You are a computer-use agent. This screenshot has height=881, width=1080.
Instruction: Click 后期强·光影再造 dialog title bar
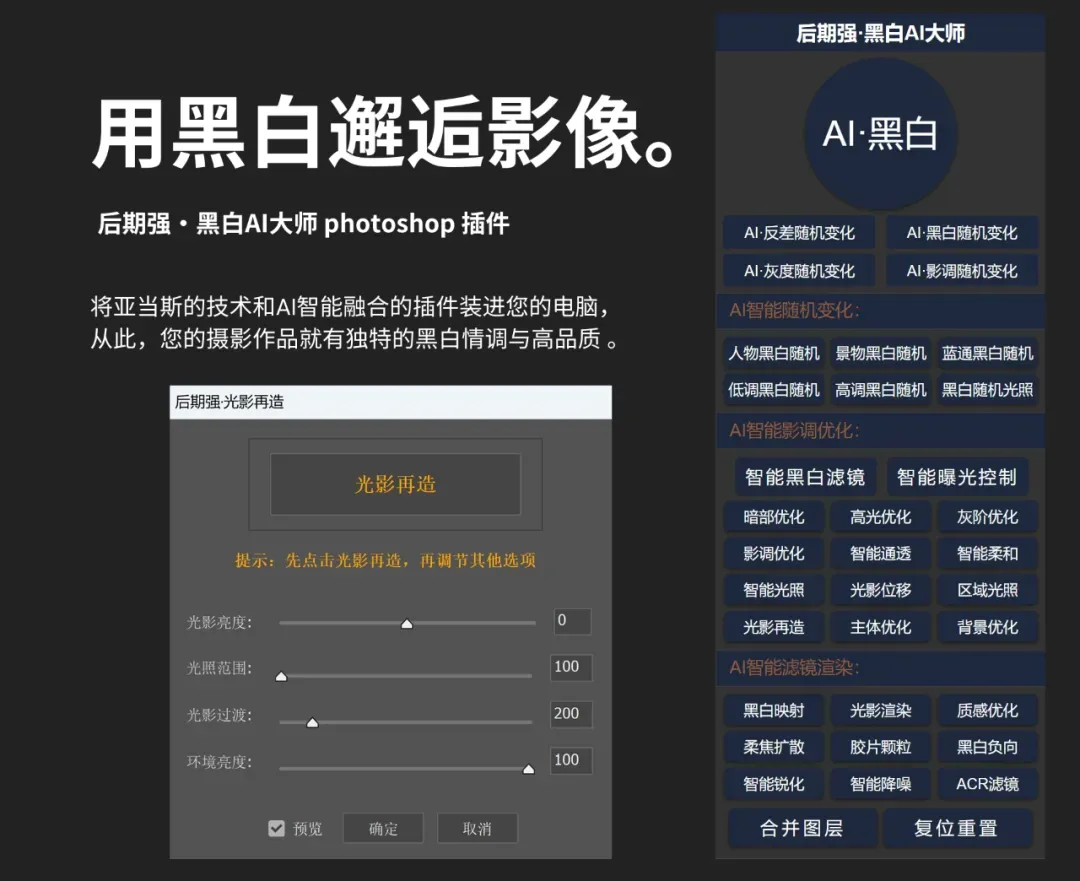(x=391, y=402)
